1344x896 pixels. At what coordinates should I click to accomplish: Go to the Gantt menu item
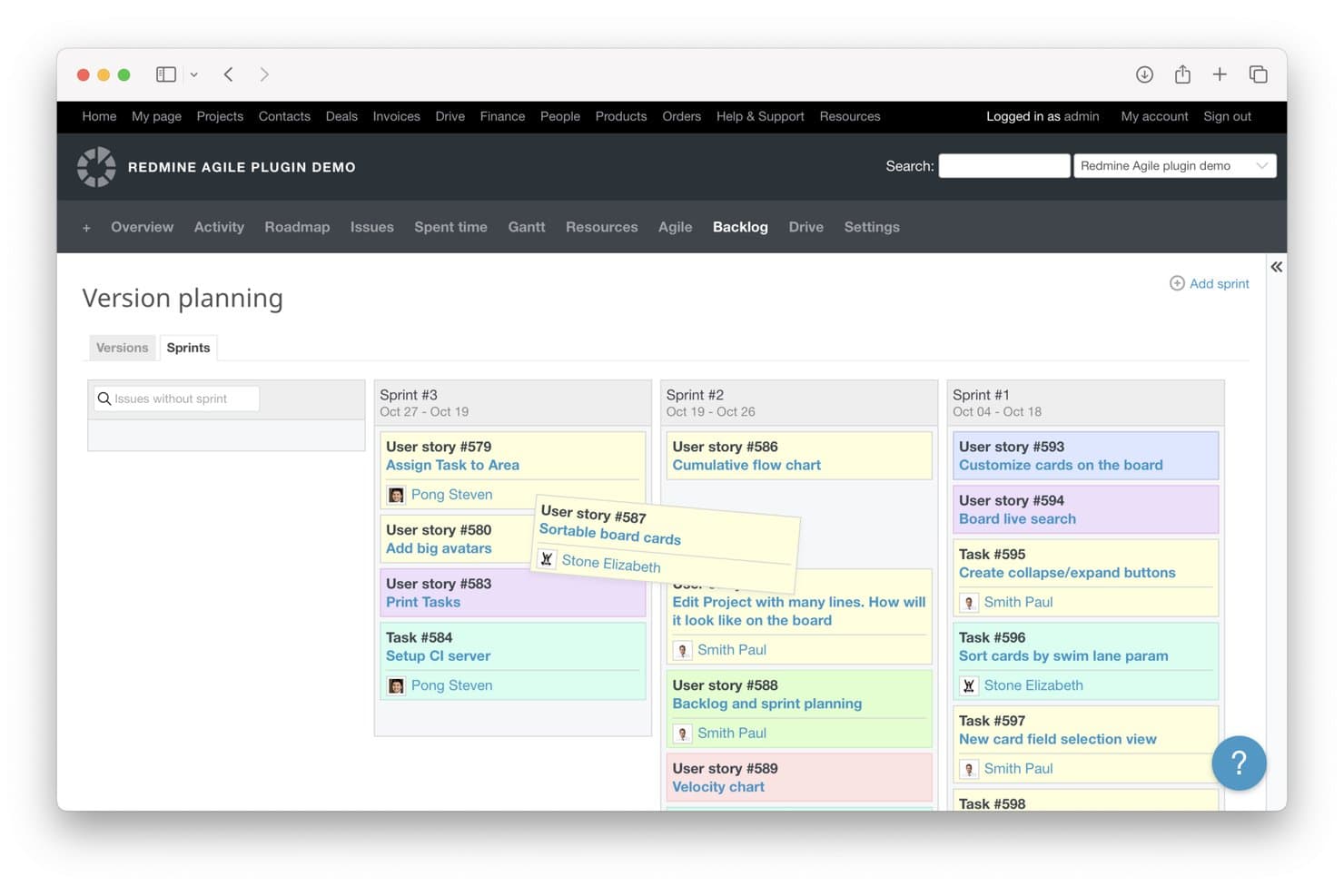pyautogui.click(x=527, y=227)
